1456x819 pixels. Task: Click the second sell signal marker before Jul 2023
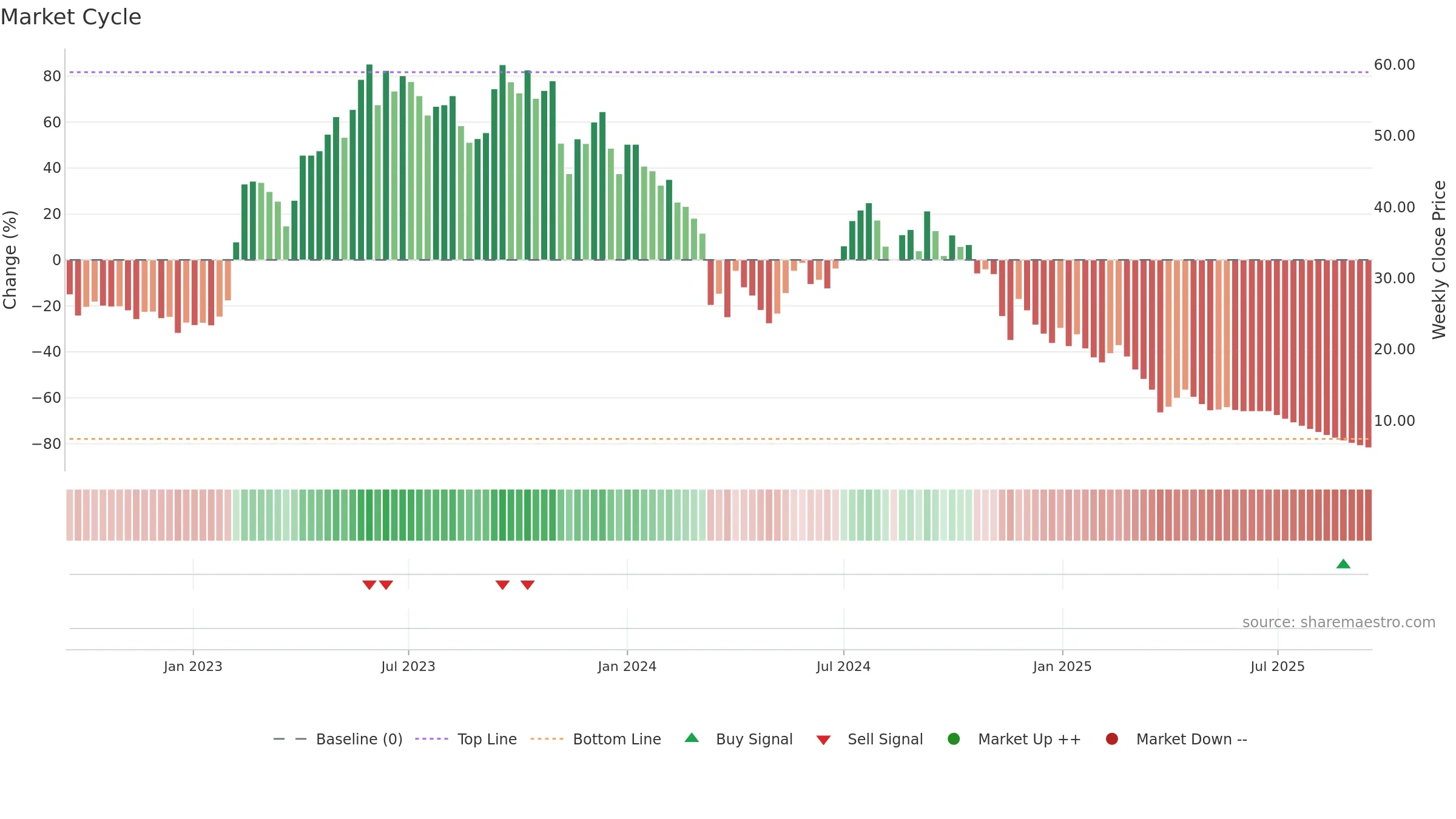[x=386, y=585]
